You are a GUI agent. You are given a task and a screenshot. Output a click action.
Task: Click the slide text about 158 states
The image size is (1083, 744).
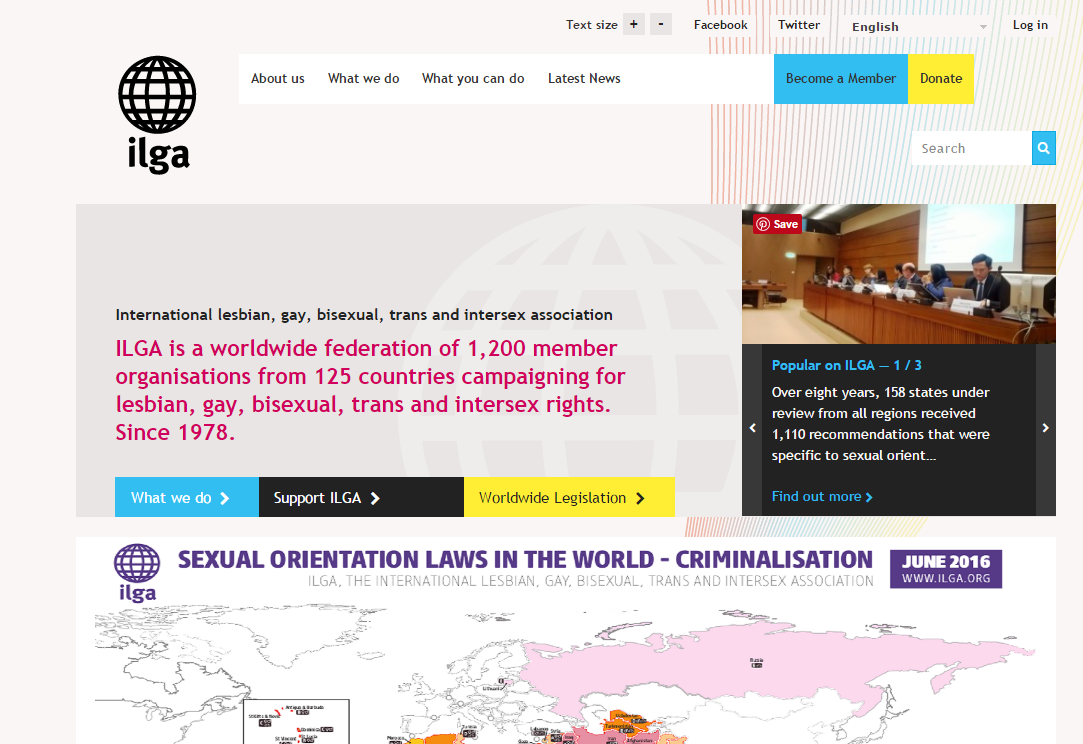point(881,424)
